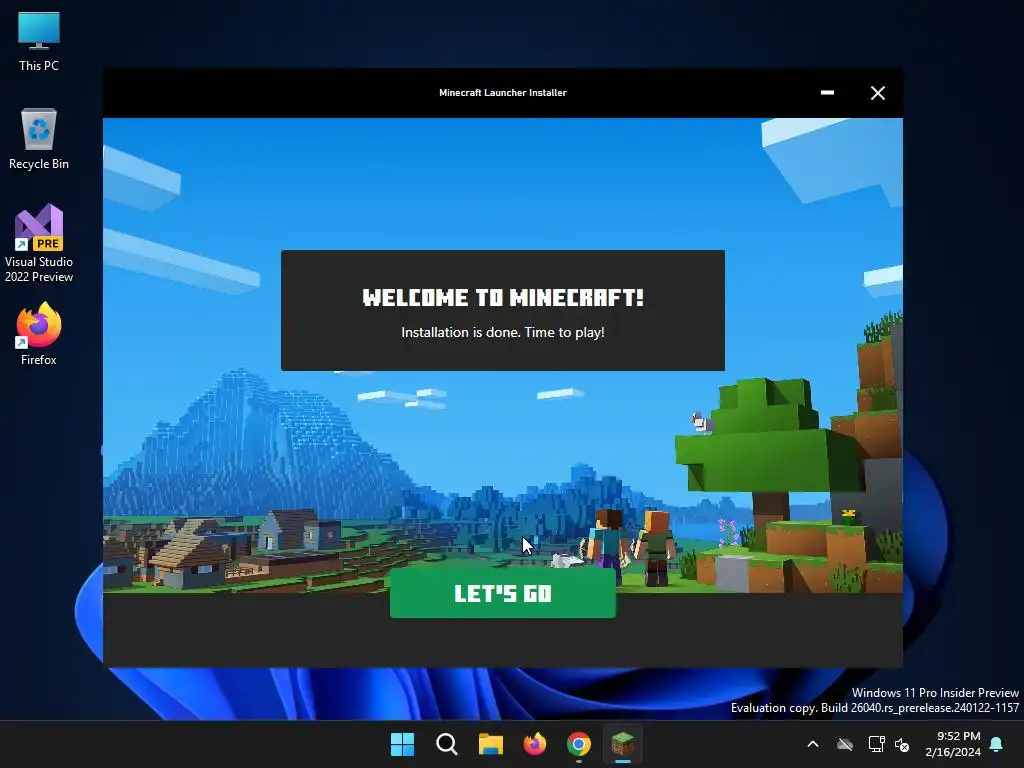Viewport: 1024px width, 768px height.
Task: Open the notification bell icon
Action: (x=997, y=744)
